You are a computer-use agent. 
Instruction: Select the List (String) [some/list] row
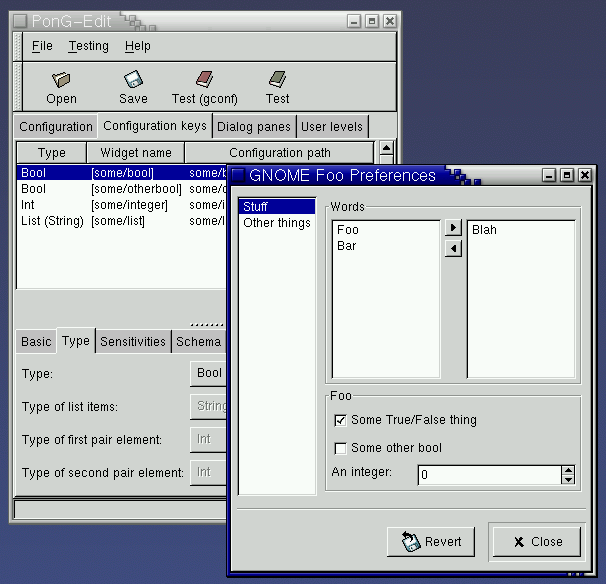point(122,221)
